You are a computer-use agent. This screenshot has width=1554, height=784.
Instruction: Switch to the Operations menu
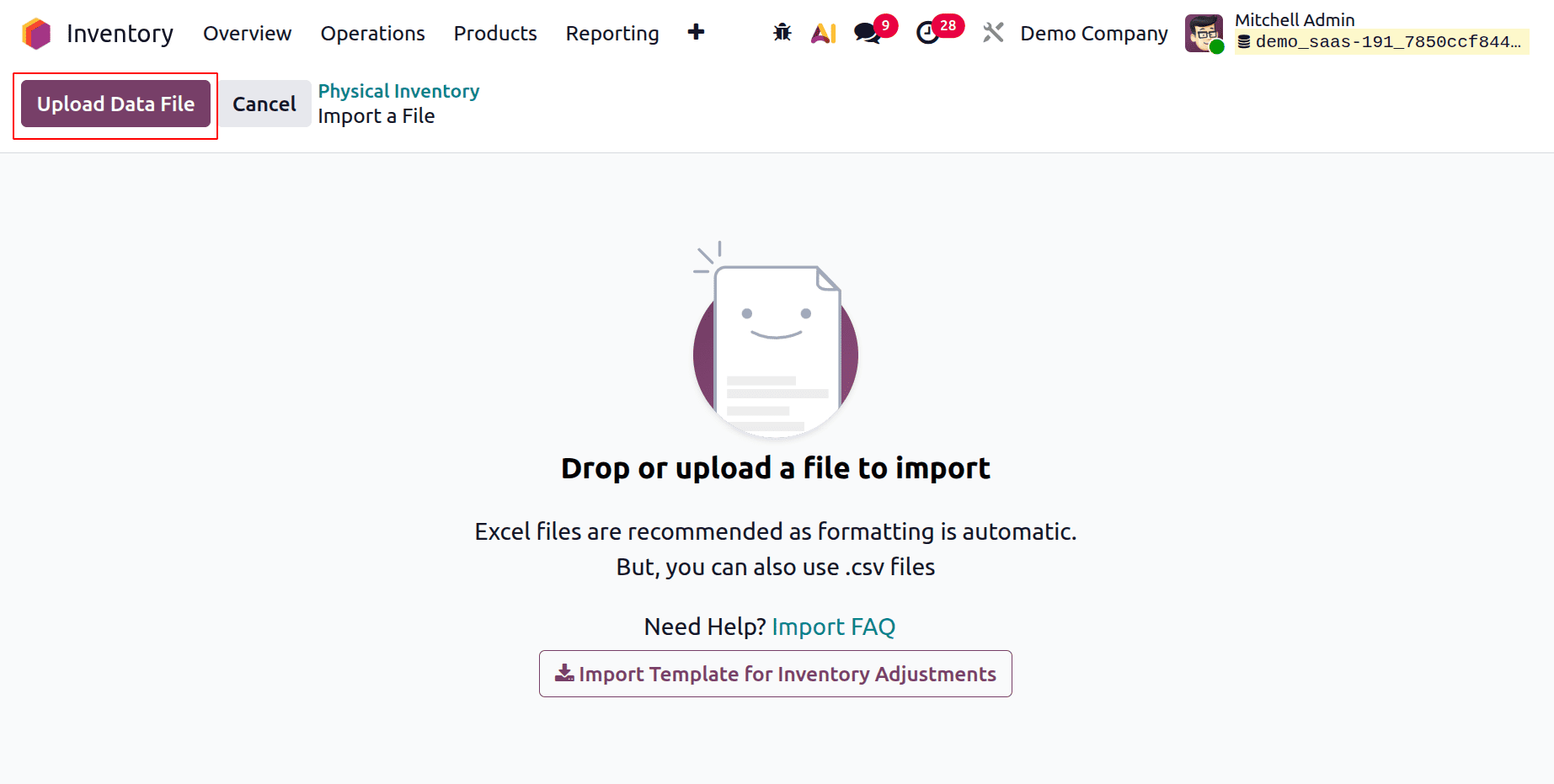coord(372,34)
